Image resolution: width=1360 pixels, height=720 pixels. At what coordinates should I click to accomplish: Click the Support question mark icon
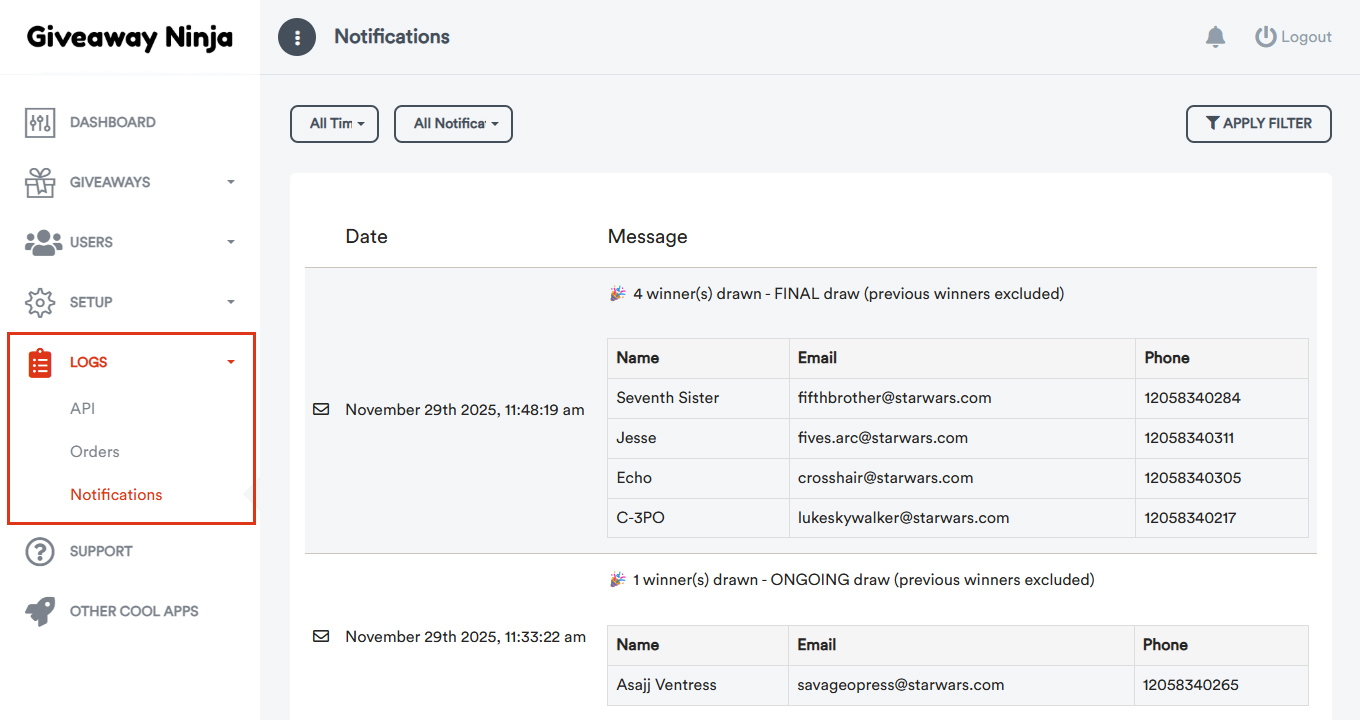click(x=40, y=551)
